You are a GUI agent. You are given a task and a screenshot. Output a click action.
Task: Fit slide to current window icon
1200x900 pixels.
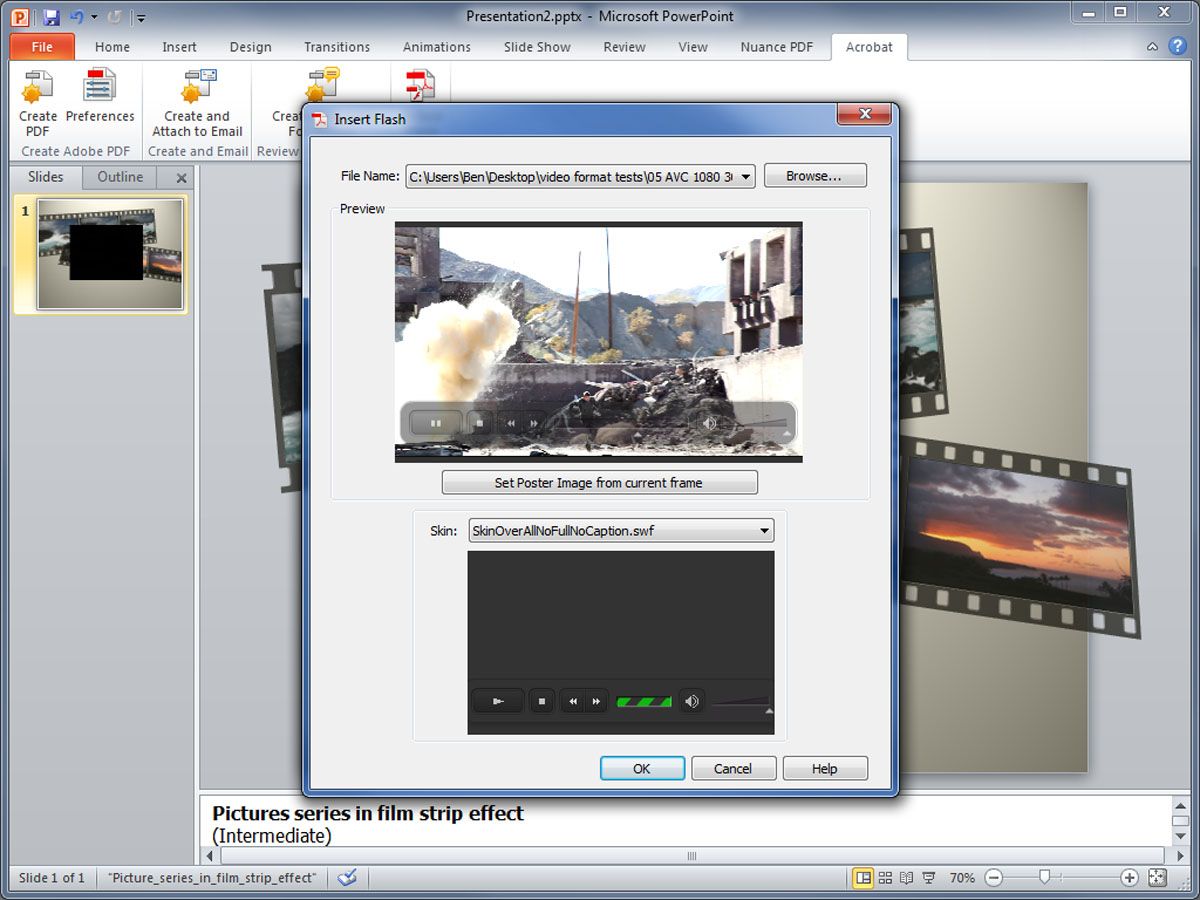(1157, 878)
